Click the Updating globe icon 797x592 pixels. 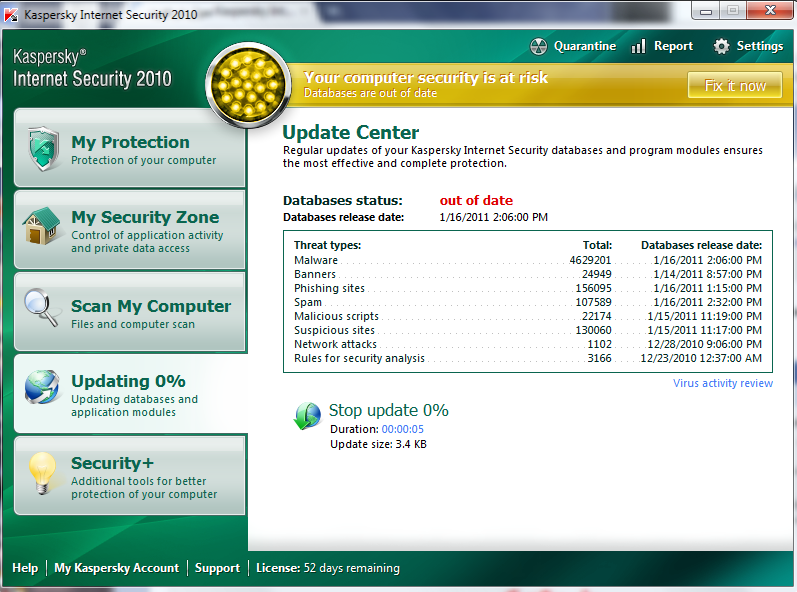pyautogui.click(x=42, y=387)
